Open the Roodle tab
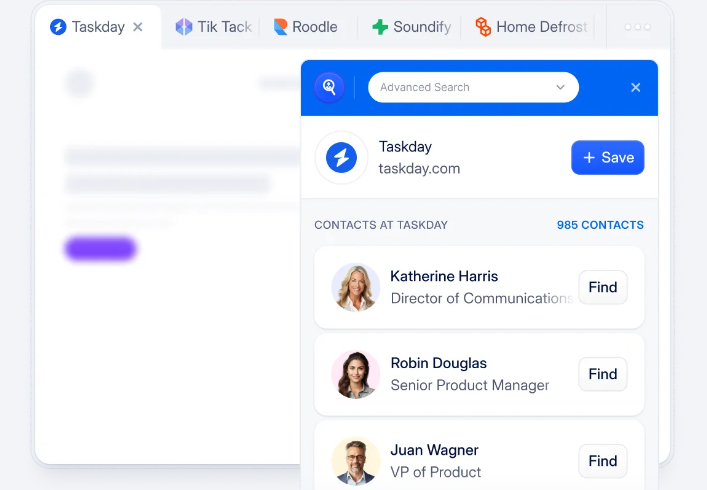The image size is (707, 490). coord(305,27)
